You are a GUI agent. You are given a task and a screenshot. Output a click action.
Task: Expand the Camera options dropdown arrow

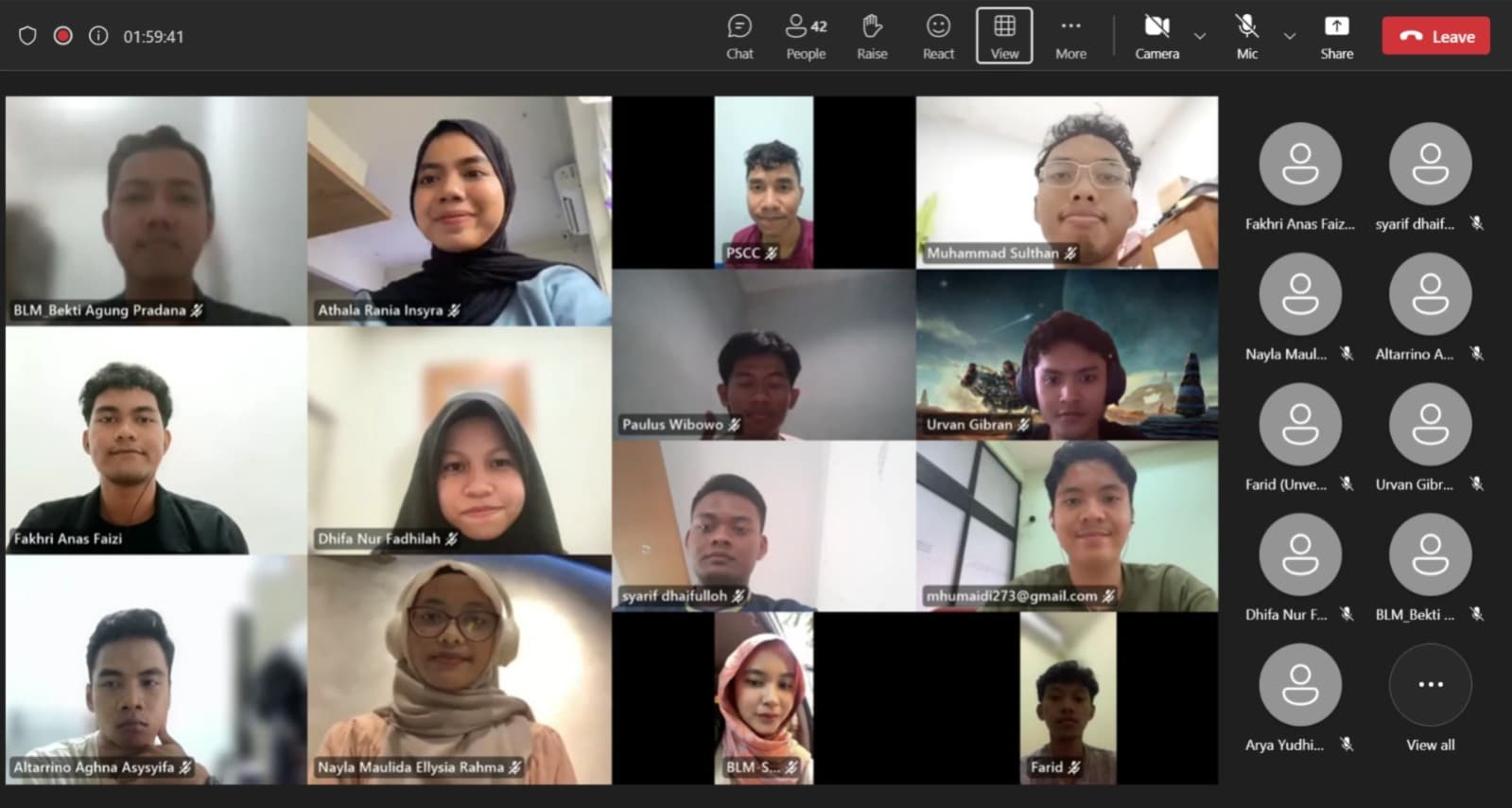pos(1200,37)
